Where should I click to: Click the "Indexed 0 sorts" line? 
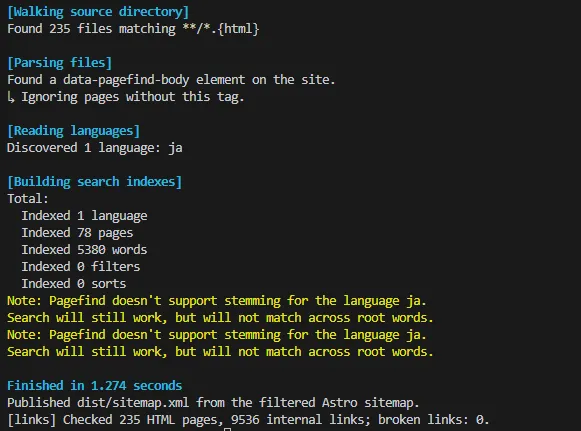[74, 284]
